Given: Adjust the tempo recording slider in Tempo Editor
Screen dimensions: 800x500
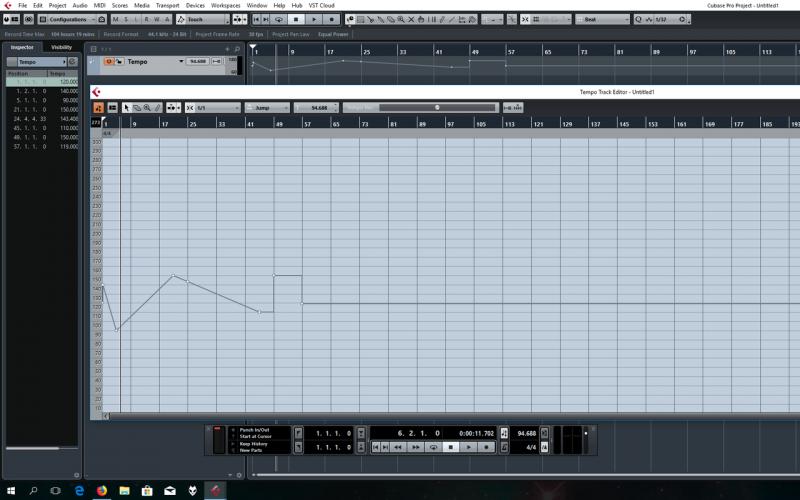Looking at the screenshot, I should click(x=437, y=108).
